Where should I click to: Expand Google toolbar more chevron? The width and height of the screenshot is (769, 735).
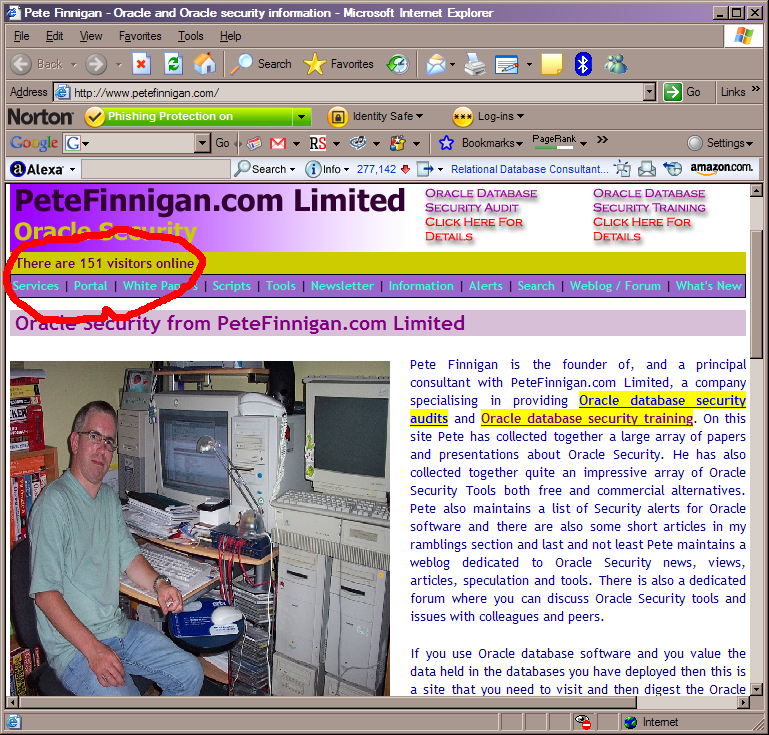coord(602,140)
